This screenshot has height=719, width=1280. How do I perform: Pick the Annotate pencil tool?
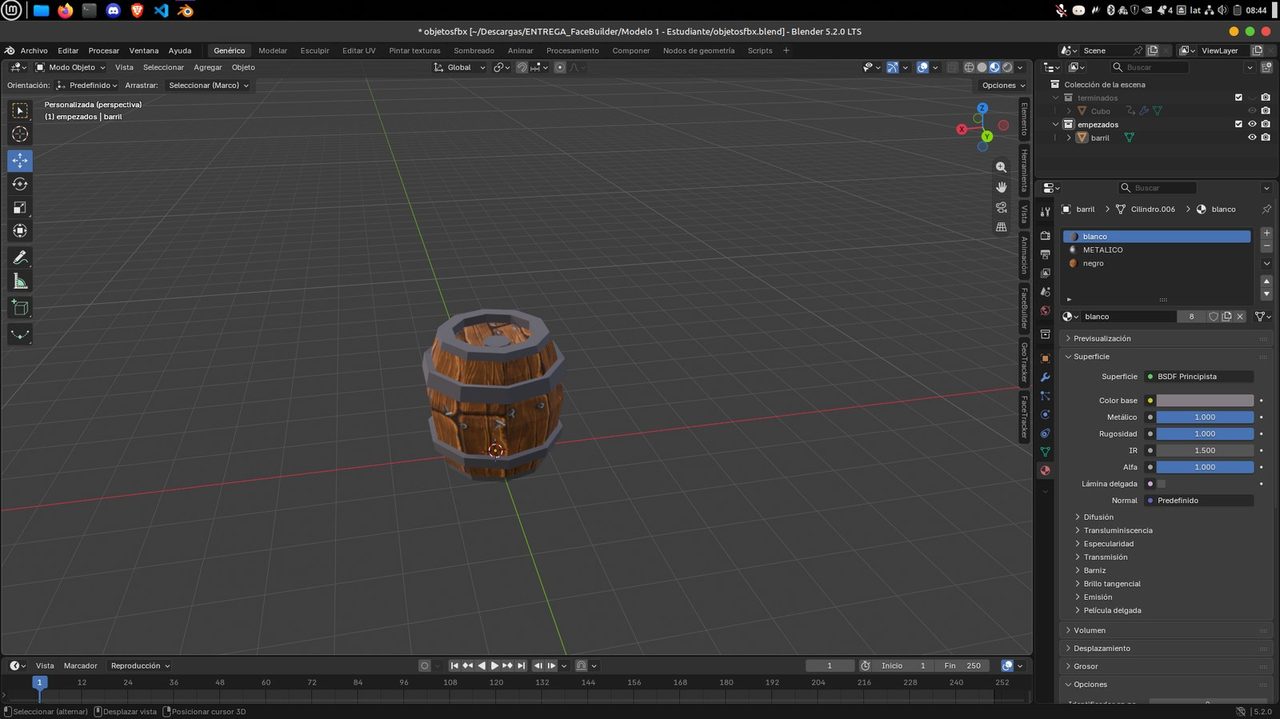pyautogui.click(x=20, y=258)
